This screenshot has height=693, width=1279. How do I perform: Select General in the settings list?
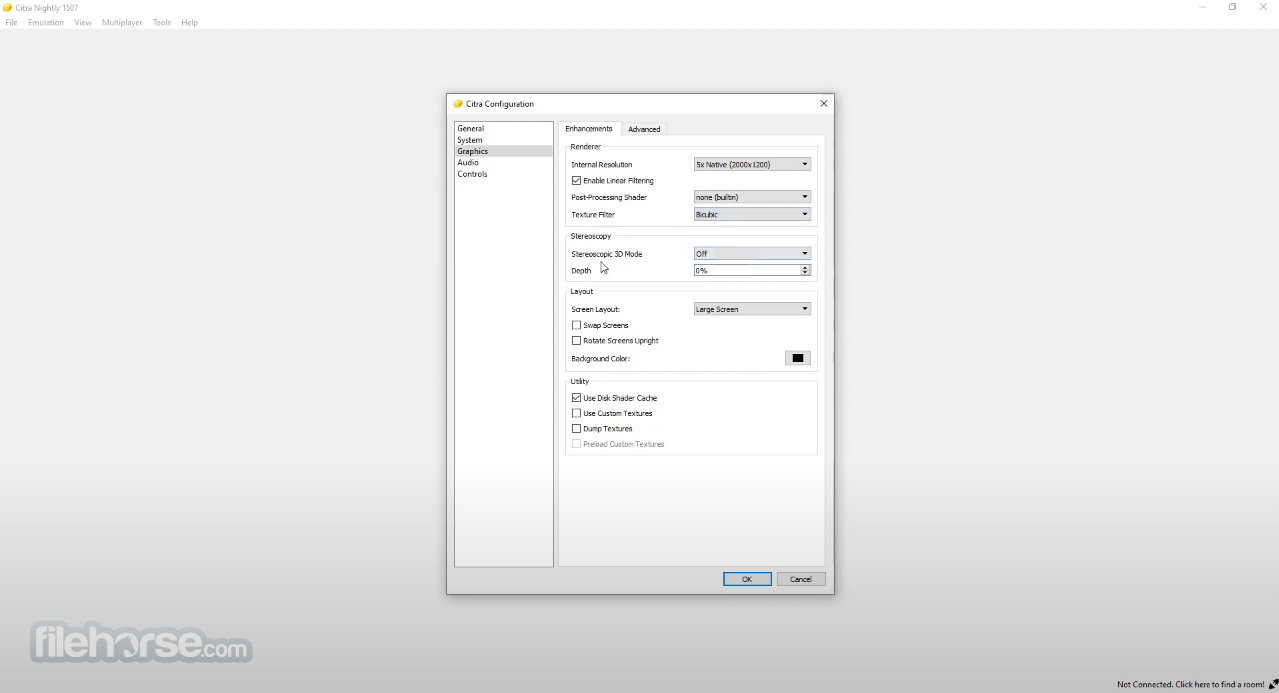pos(503,128)
